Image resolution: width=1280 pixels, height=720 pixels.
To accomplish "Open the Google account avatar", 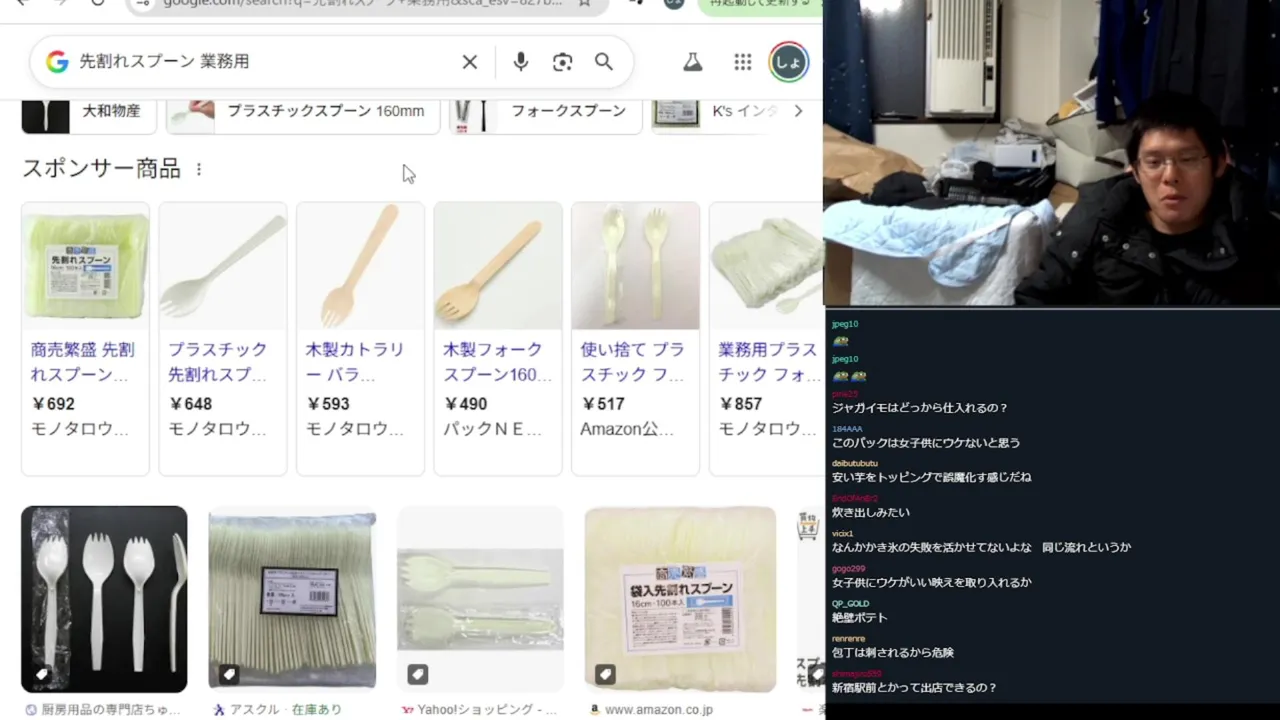I will (x=788, y=62).
